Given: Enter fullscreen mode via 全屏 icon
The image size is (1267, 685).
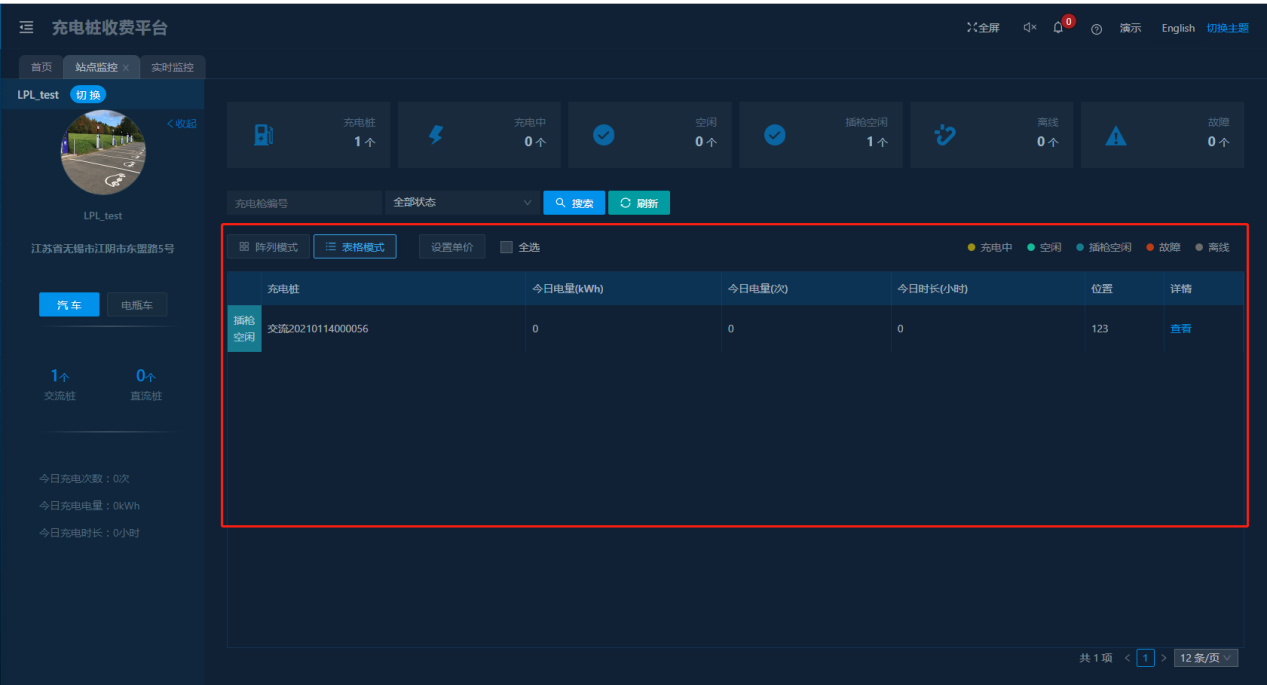Looking at the screenshot, I should [x=983, y=28].
